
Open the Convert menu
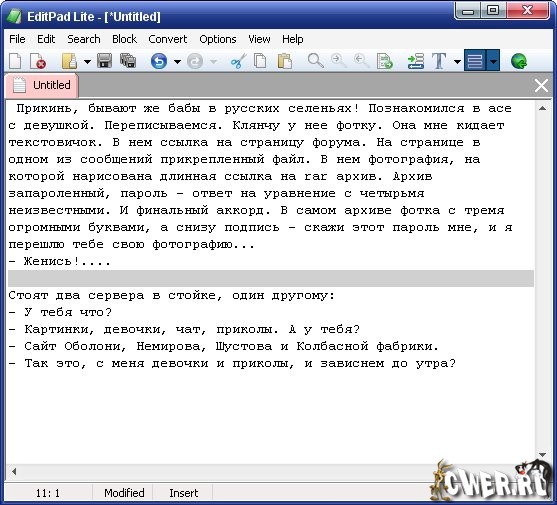pyautogui.click(x=167, y=39)
